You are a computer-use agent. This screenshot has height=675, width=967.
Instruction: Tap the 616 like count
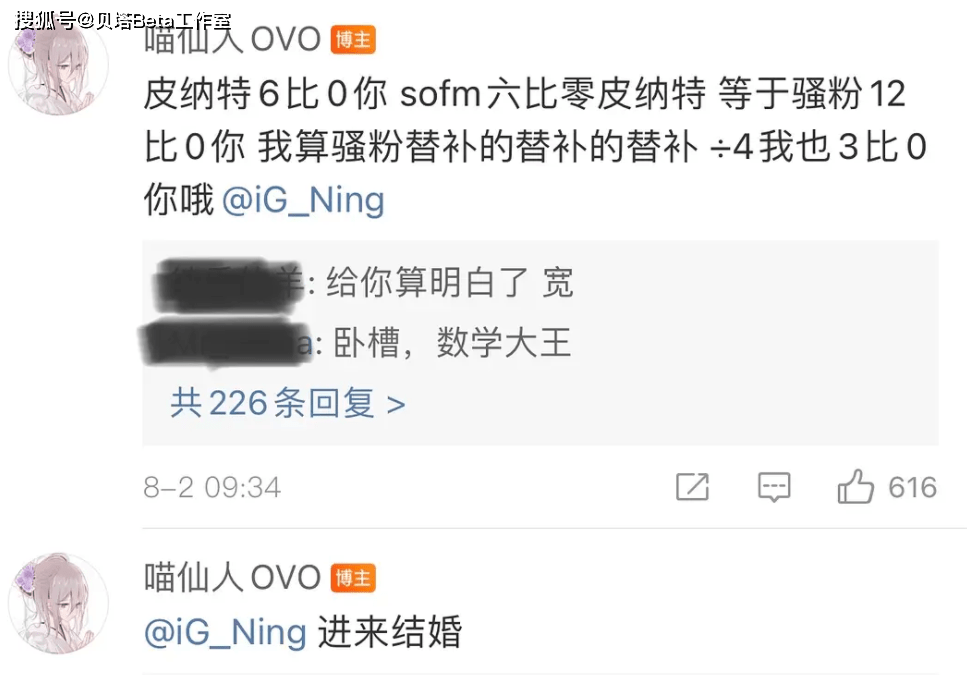click(912, 487)
